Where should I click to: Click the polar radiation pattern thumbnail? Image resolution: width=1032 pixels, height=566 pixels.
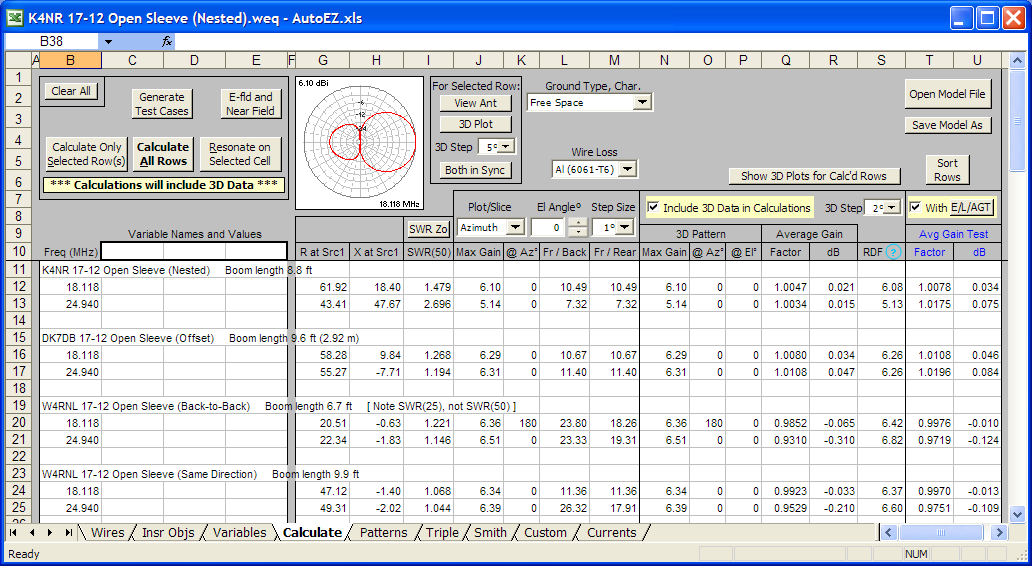point(360,142)
